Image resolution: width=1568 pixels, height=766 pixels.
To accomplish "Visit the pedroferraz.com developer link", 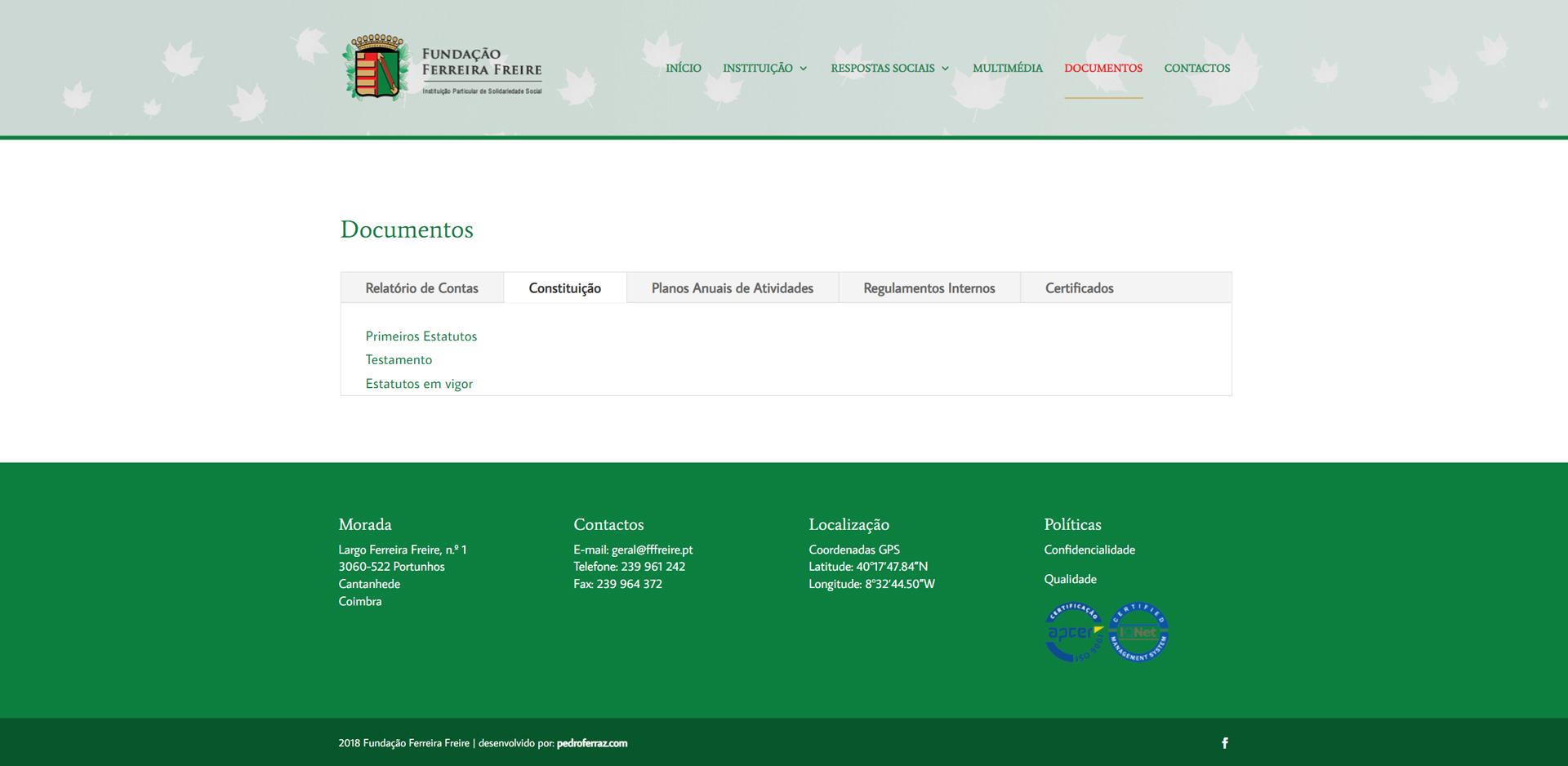I will pyautogui.click(x=591, y=743).
